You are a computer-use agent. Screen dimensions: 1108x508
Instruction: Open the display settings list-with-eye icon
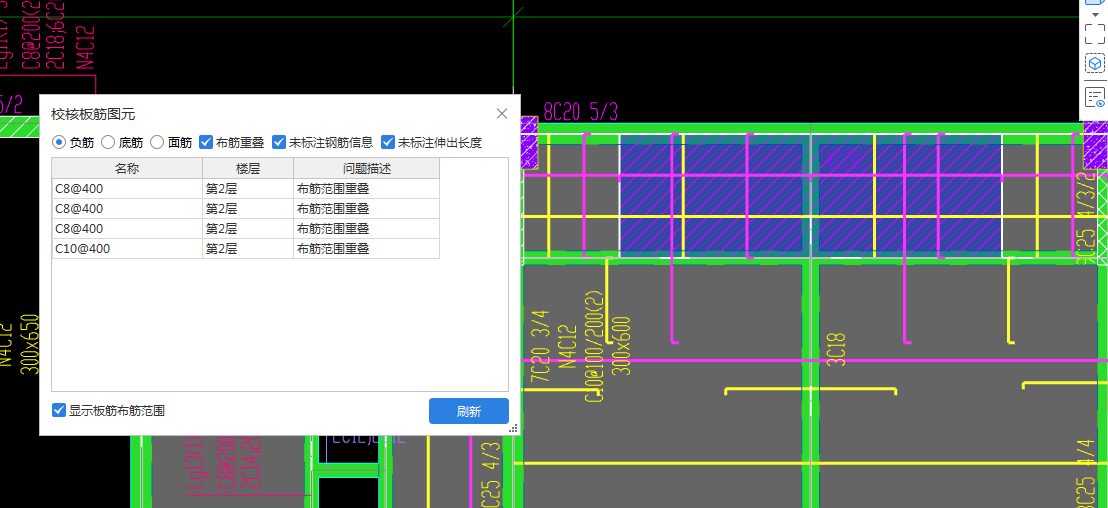(x=1095, y=98)
